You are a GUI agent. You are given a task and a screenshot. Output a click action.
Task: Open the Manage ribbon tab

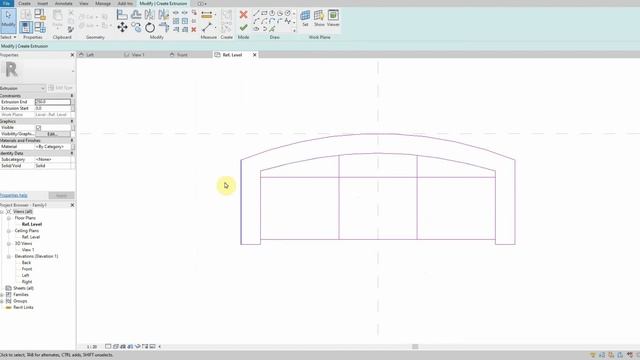coord(102,3)
